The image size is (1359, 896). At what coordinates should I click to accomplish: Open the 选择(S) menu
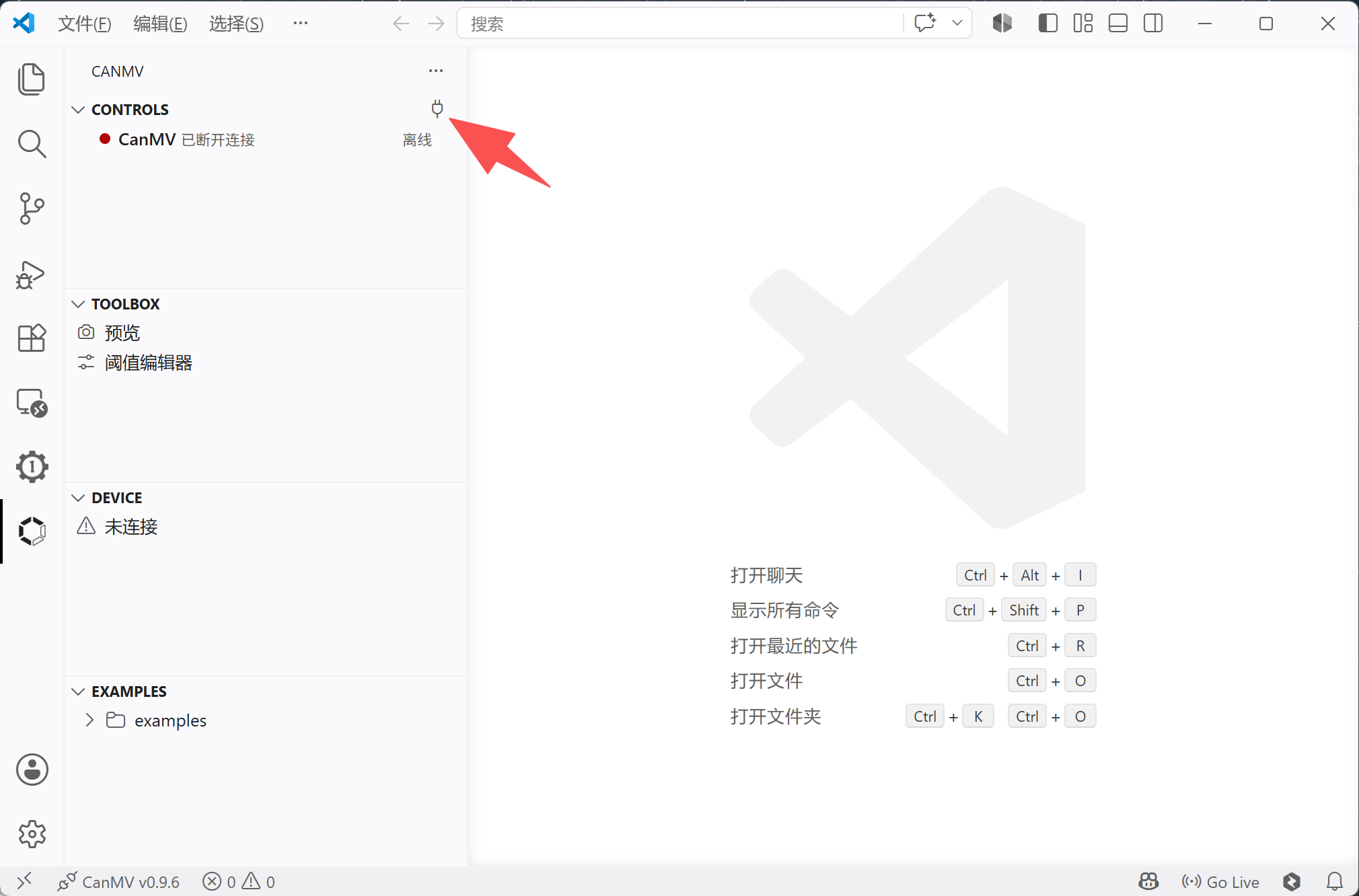tap(236, 24)
